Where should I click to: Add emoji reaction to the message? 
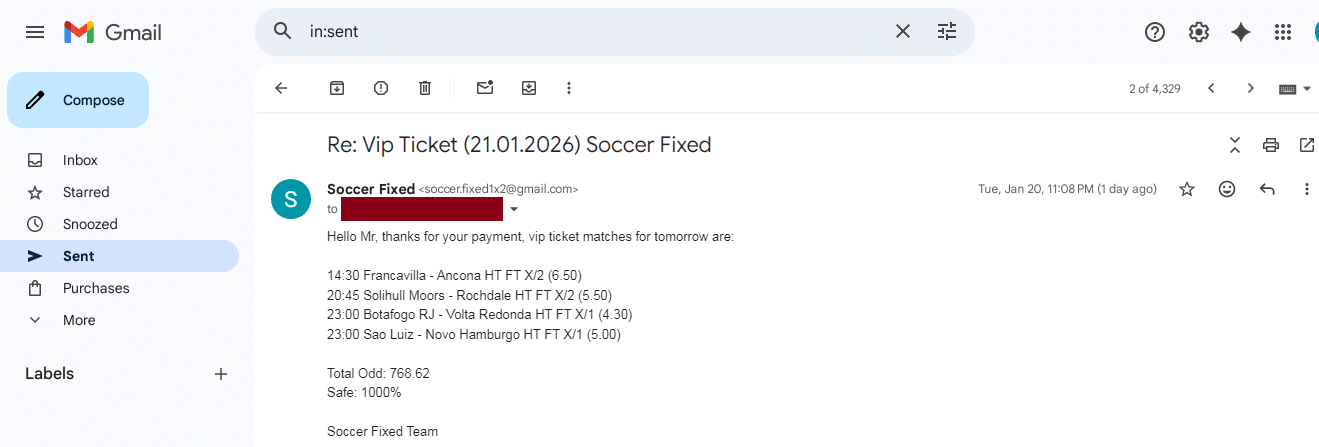point(1227,189)
